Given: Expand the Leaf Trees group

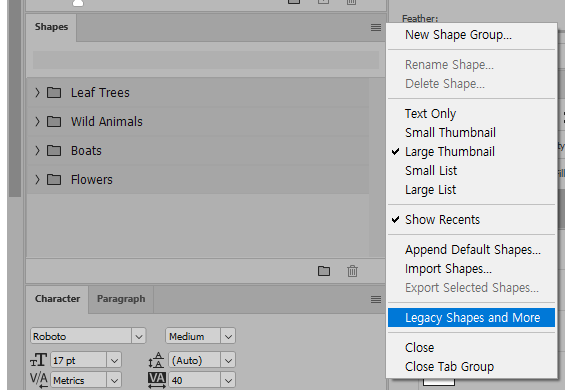Looking at the screenshot, I should click(x=37, y=93).
